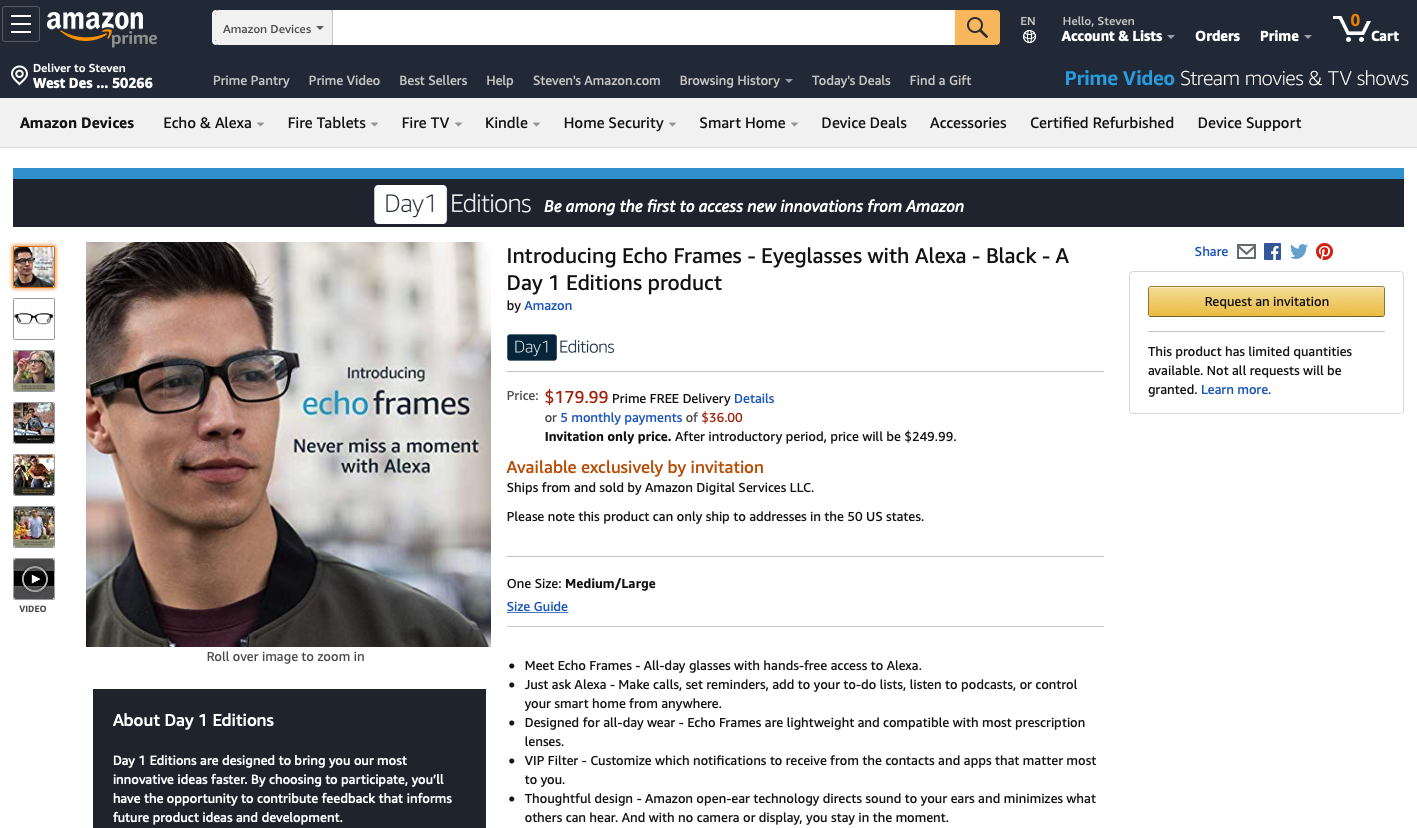Play the product video thumbnail

point(34,579)
